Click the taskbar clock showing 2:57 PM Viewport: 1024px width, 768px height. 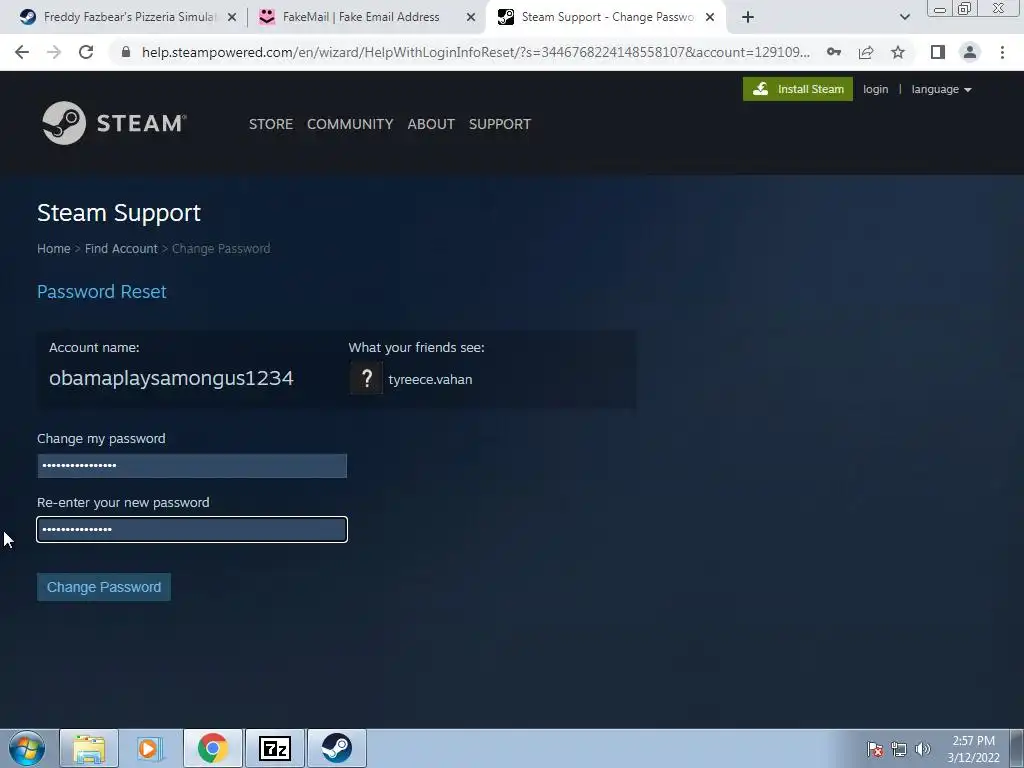tap(974, 749)
